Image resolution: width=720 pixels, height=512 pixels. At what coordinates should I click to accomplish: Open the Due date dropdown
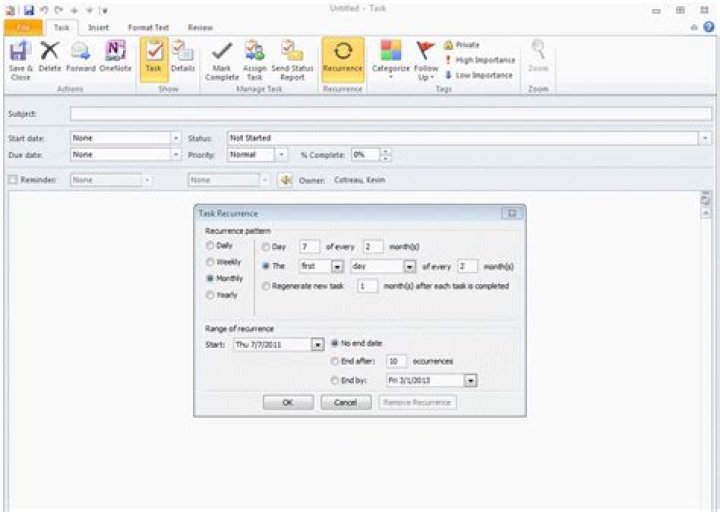[x=175, y=155]
